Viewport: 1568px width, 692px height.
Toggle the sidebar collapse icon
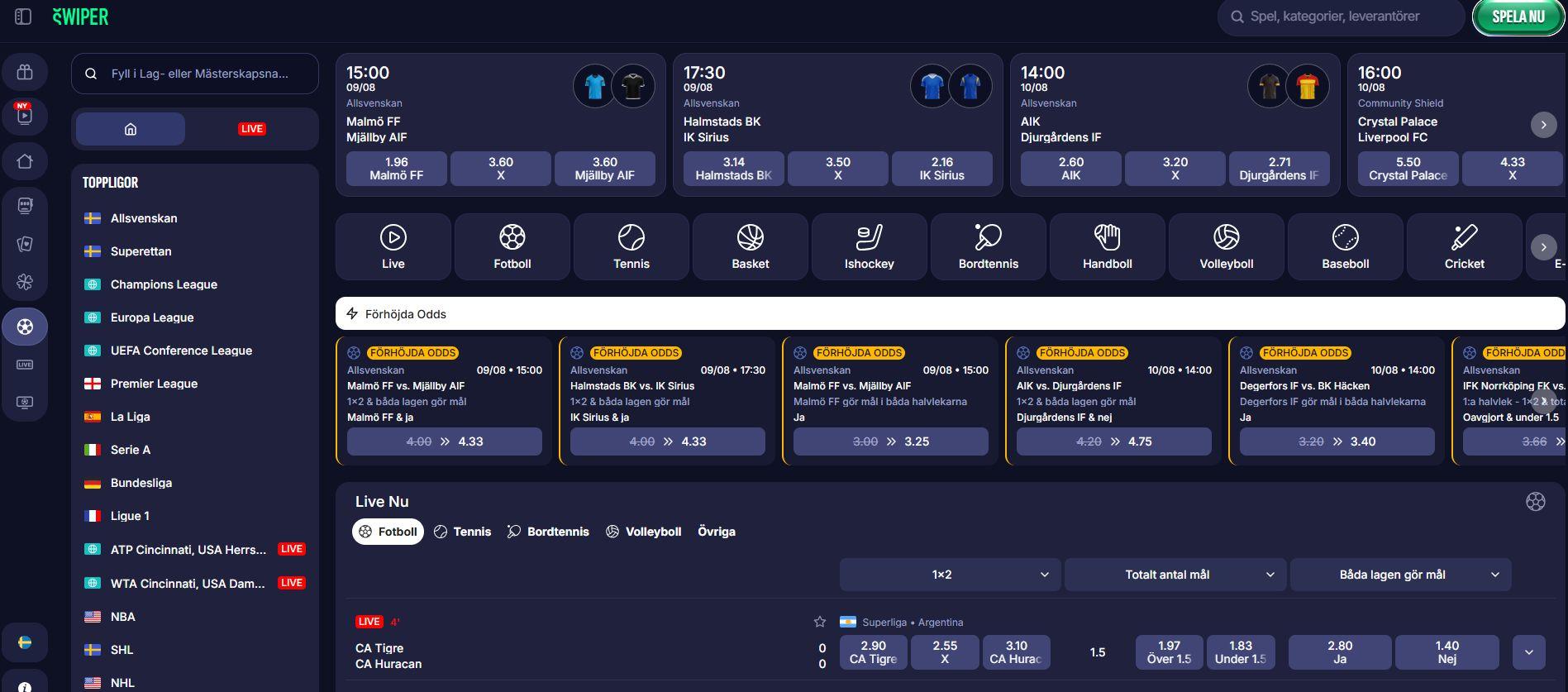(x=23, y=17)
